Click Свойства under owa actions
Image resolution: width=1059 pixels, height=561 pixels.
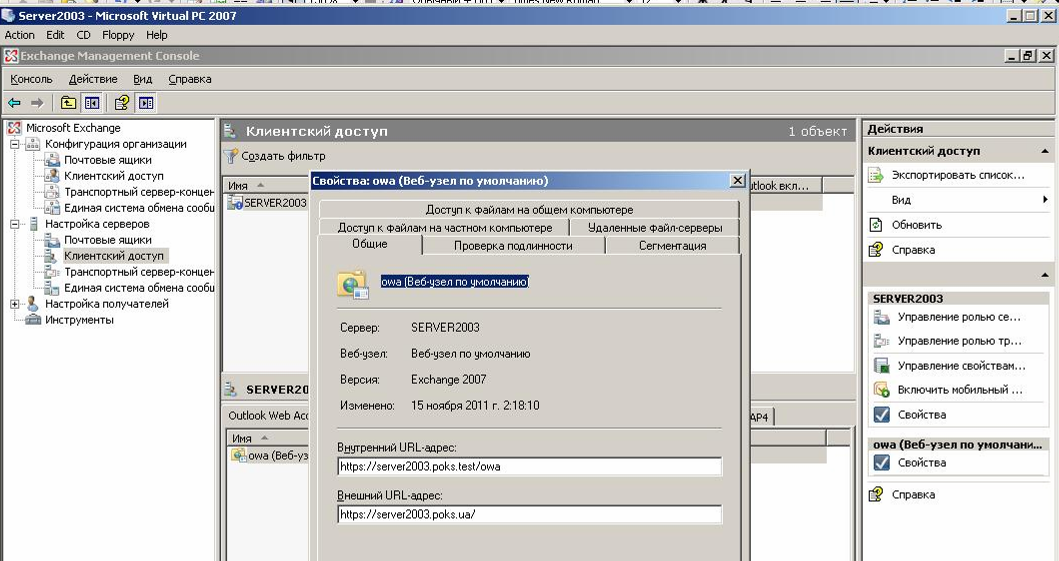coord(921,462)
